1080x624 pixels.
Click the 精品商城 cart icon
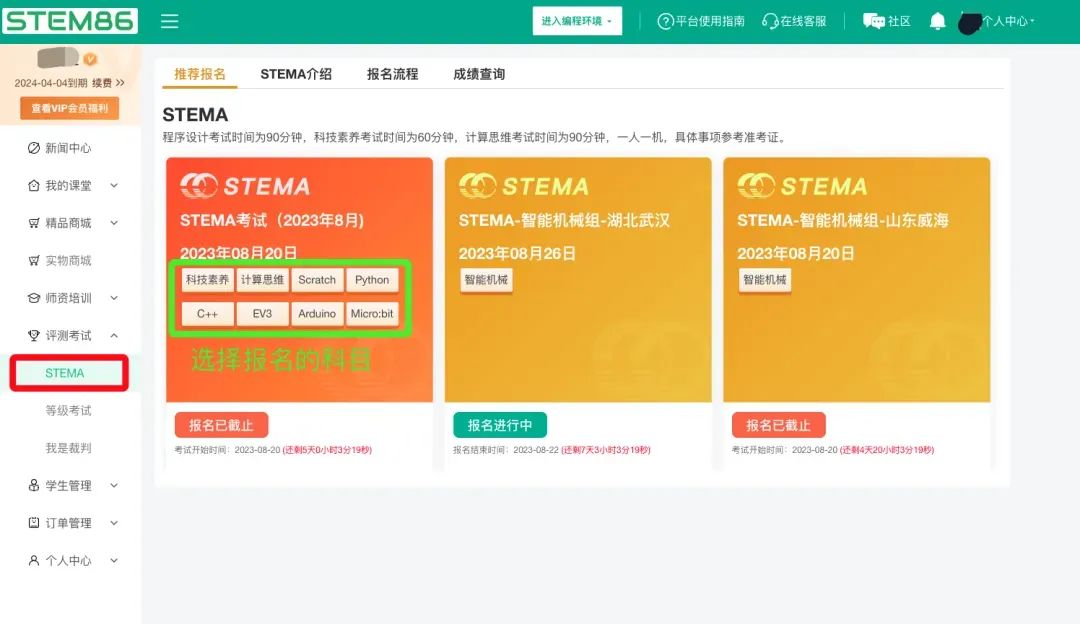(33, 223)
